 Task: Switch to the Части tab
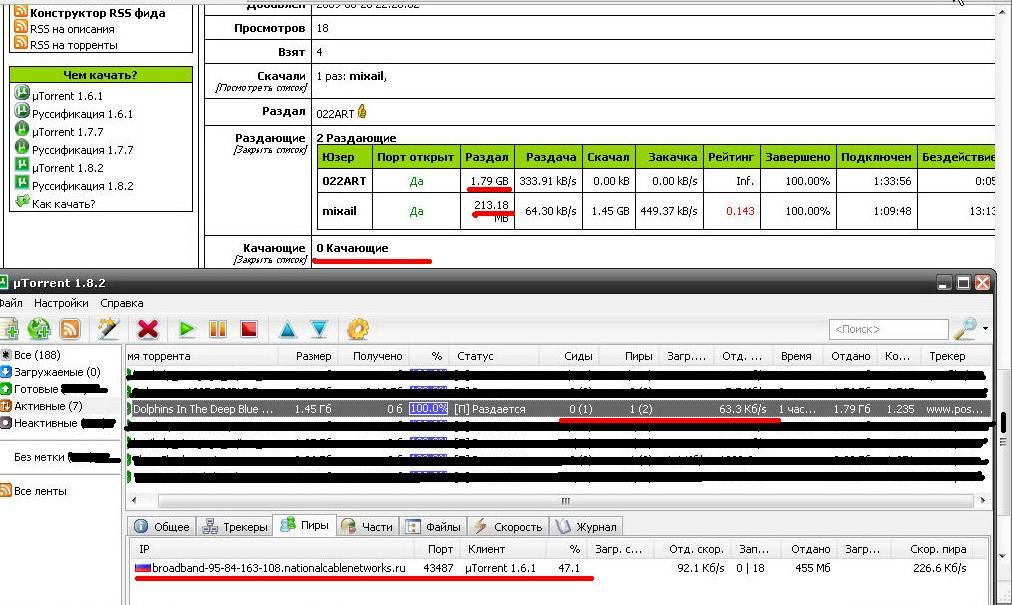368,526
